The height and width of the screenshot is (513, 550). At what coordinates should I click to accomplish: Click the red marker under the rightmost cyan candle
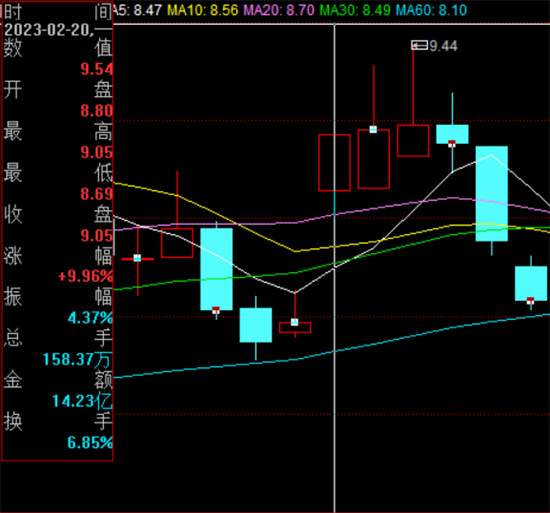click(530, 301)
